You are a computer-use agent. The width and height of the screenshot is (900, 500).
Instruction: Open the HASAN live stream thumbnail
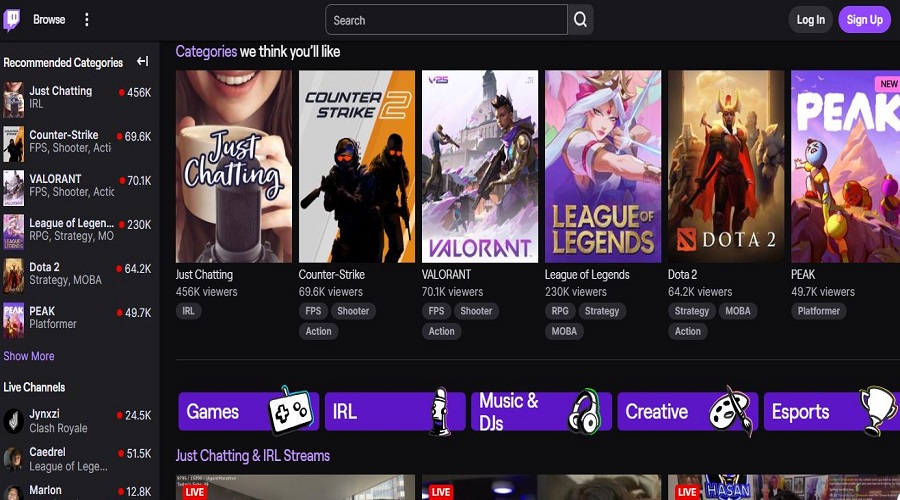[784, 487]
